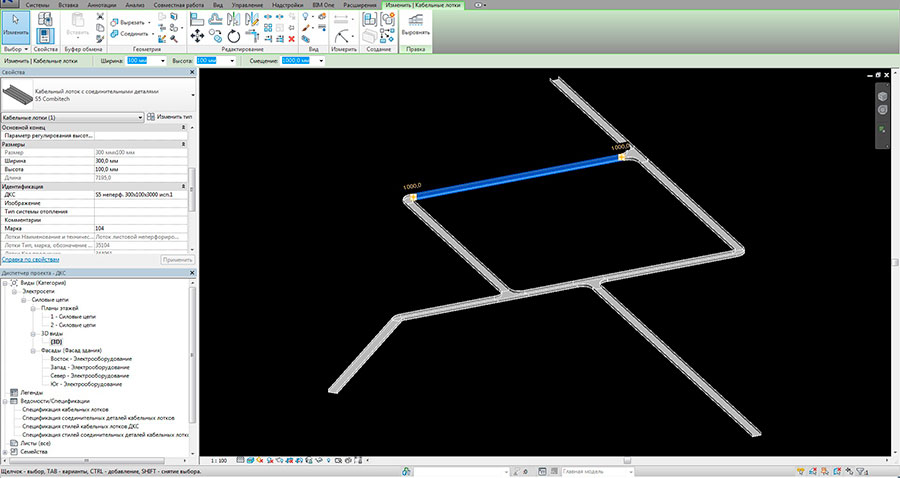Collapse the Размеры properties section
900x478 pixels.
click(184, 144)
